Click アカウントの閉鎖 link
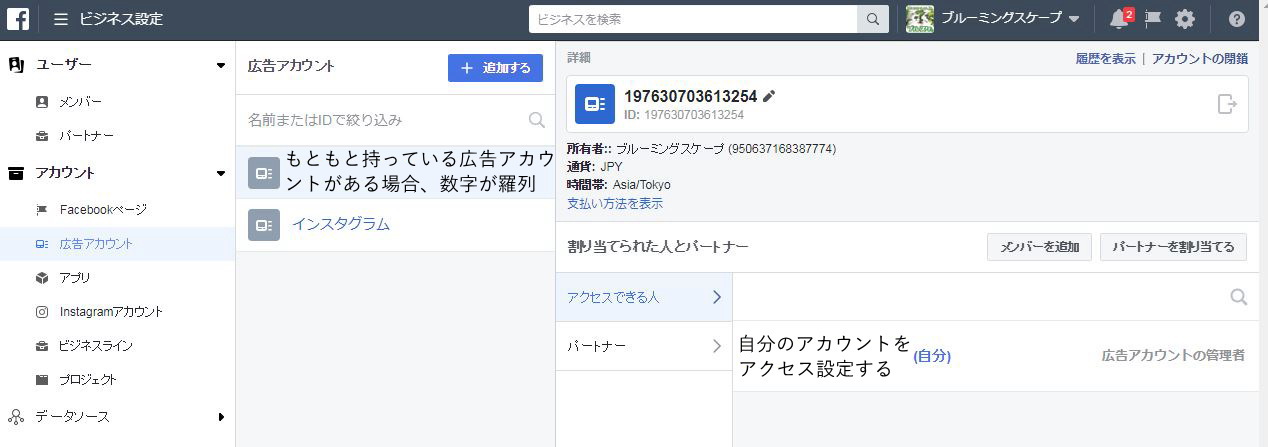This screenshot has width=1268, height=447. tap(1200, 59)
